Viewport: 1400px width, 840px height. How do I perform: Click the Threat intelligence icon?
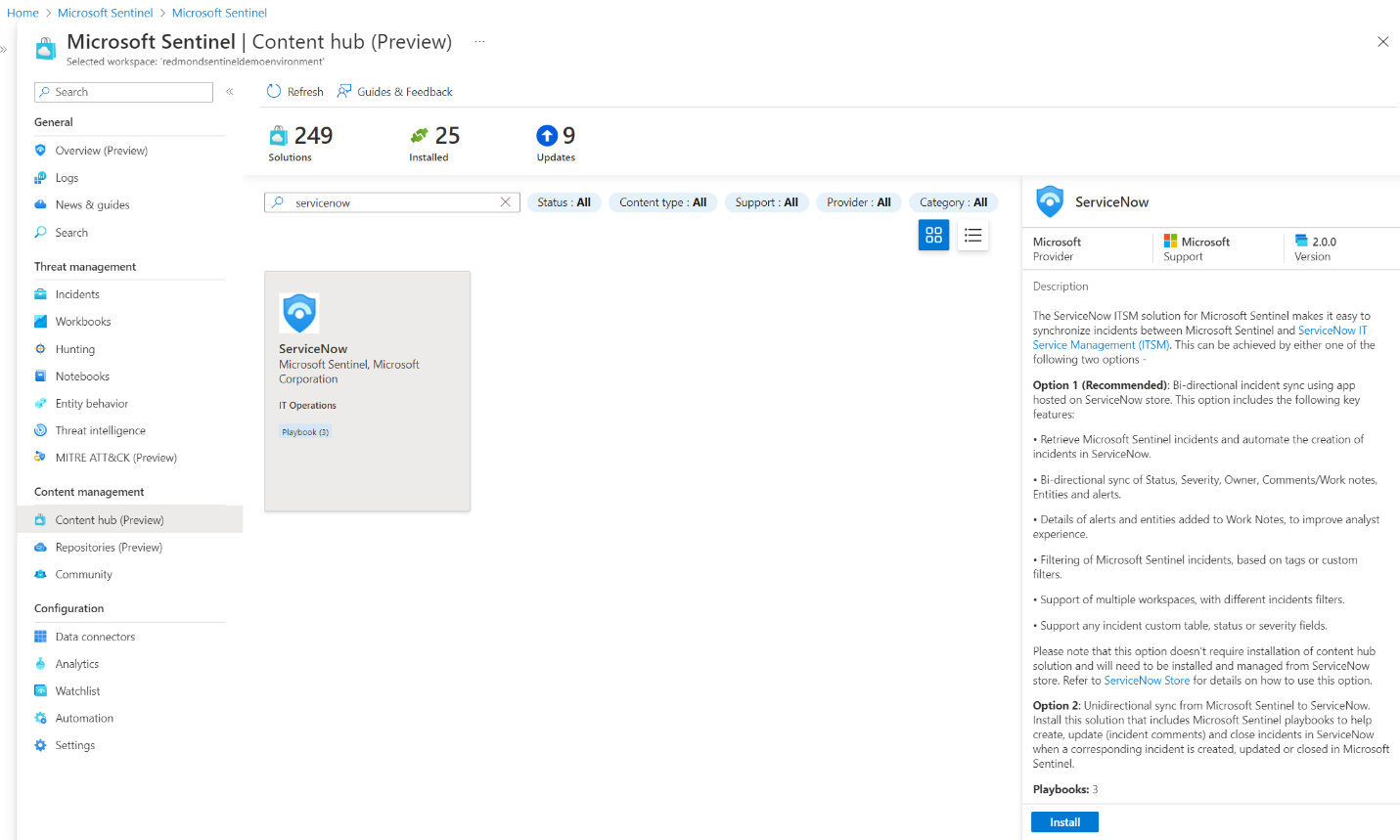click(40, 430)
